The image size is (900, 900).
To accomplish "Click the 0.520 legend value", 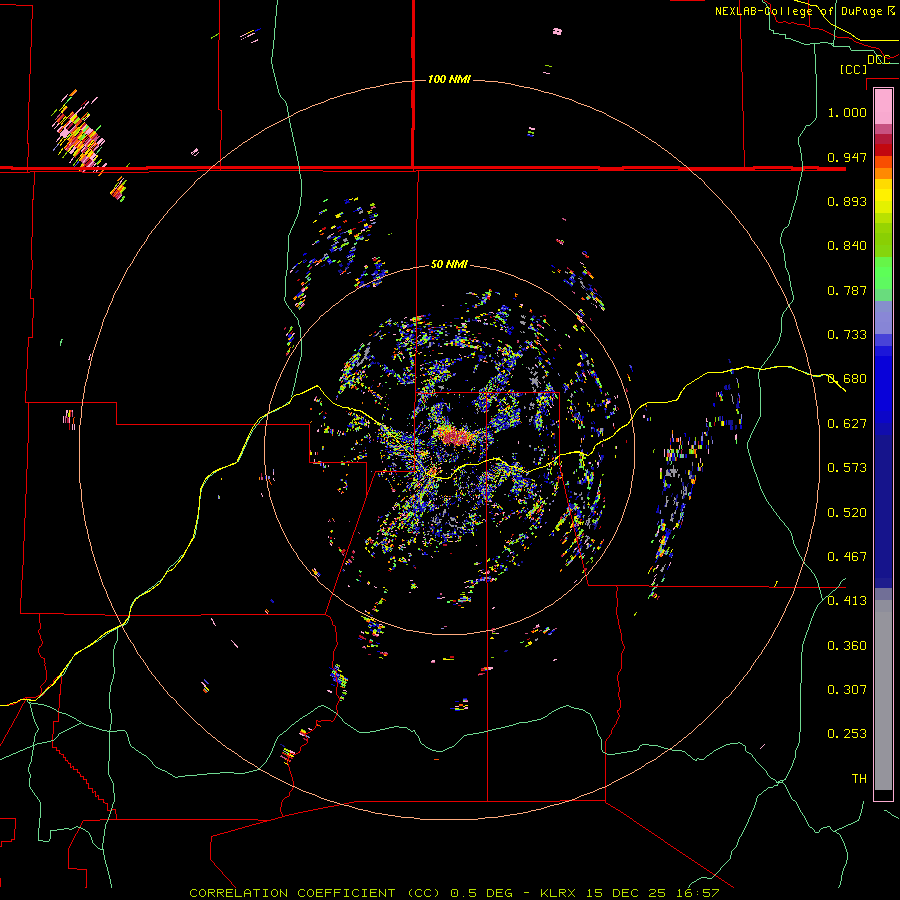I will coord(847,513).
